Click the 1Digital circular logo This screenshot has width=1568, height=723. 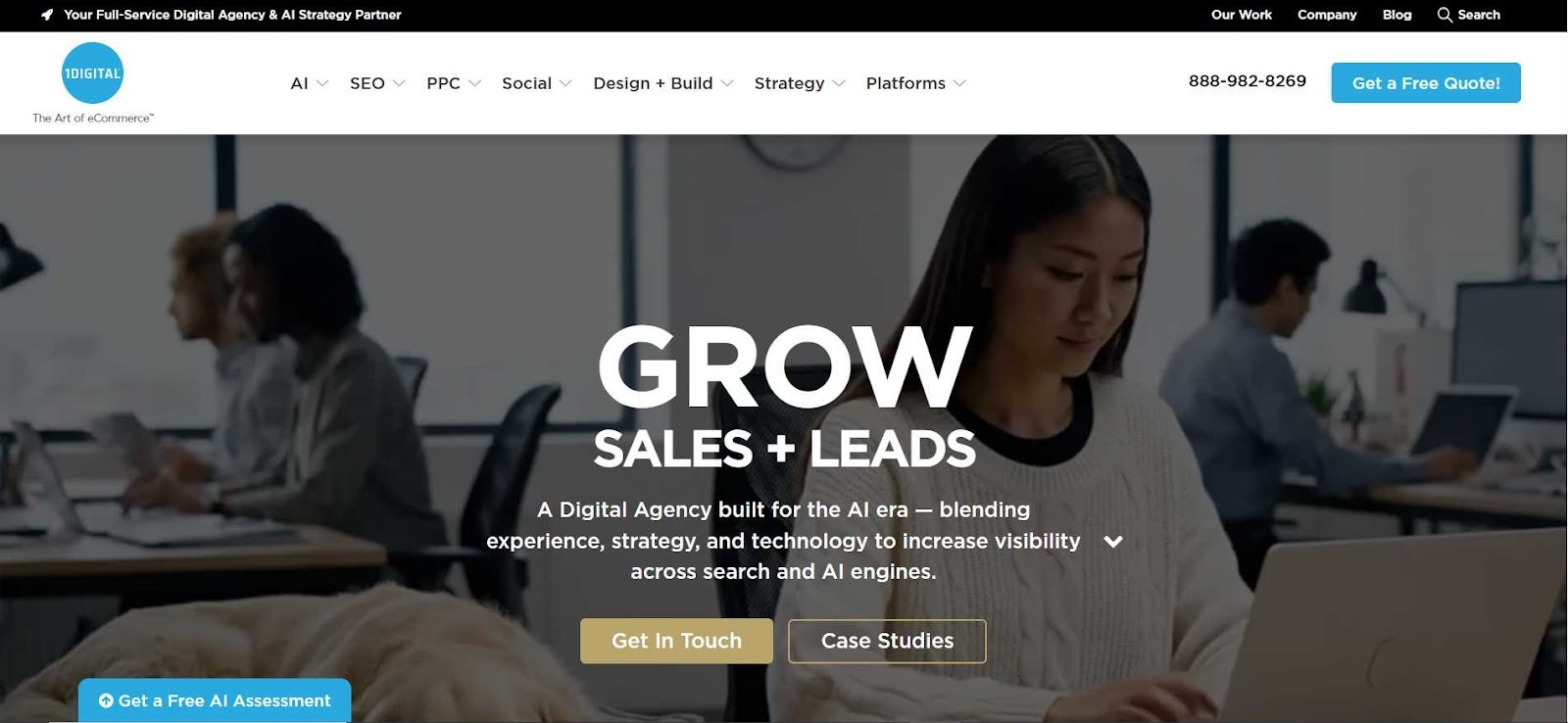(92, 73)
